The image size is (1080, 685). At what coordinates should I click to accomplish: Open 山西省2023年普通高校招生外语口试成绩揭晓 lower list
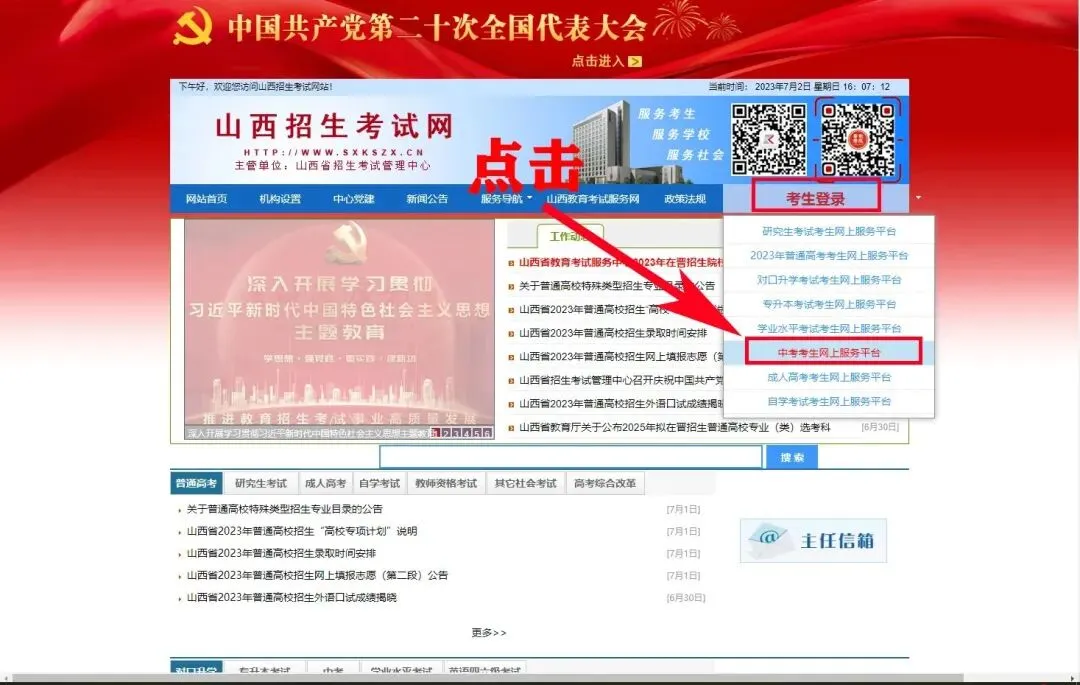coord(291,598)
